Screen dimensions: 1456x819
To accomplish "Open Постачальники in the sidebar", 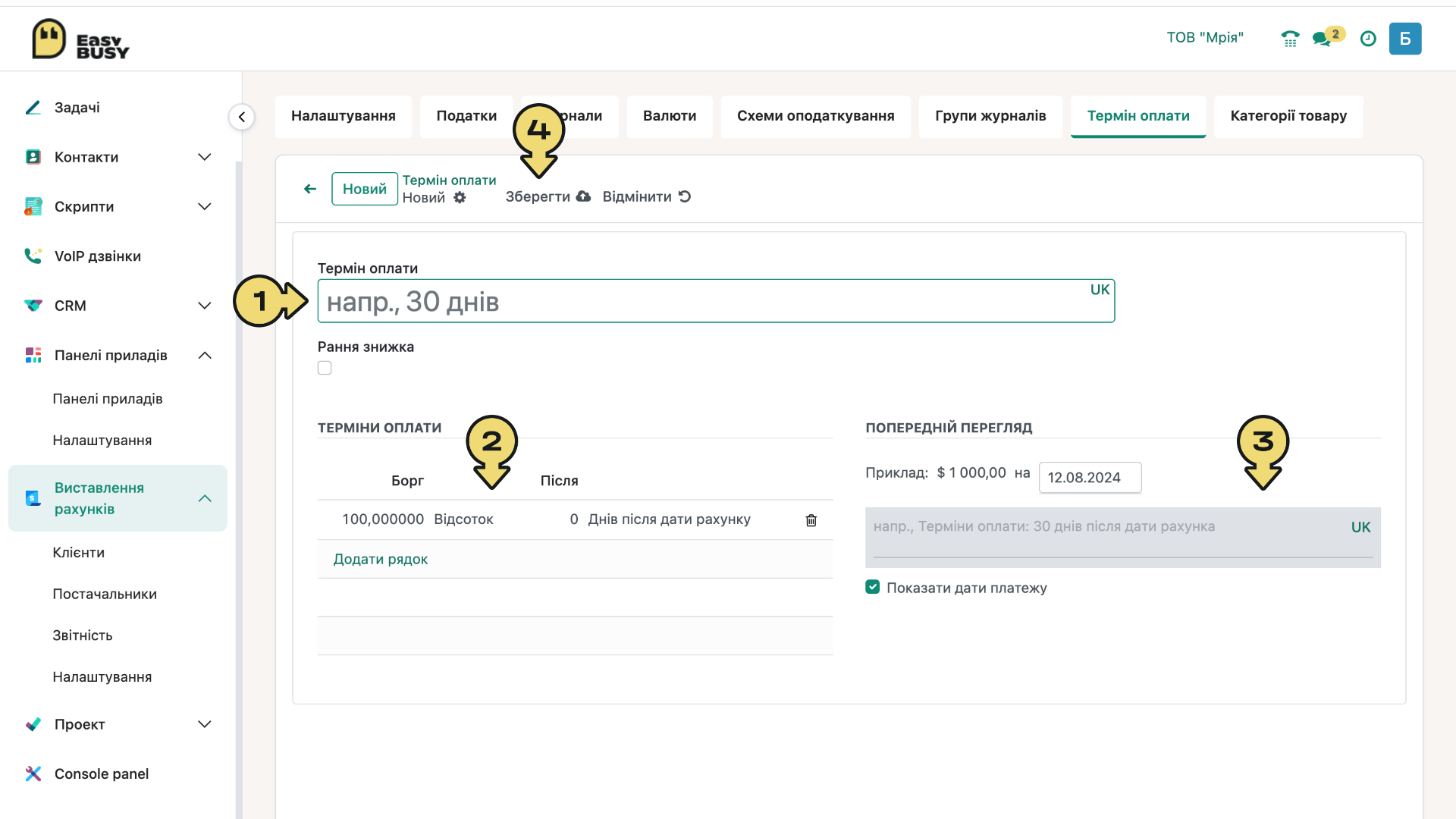I will [105, 594].
